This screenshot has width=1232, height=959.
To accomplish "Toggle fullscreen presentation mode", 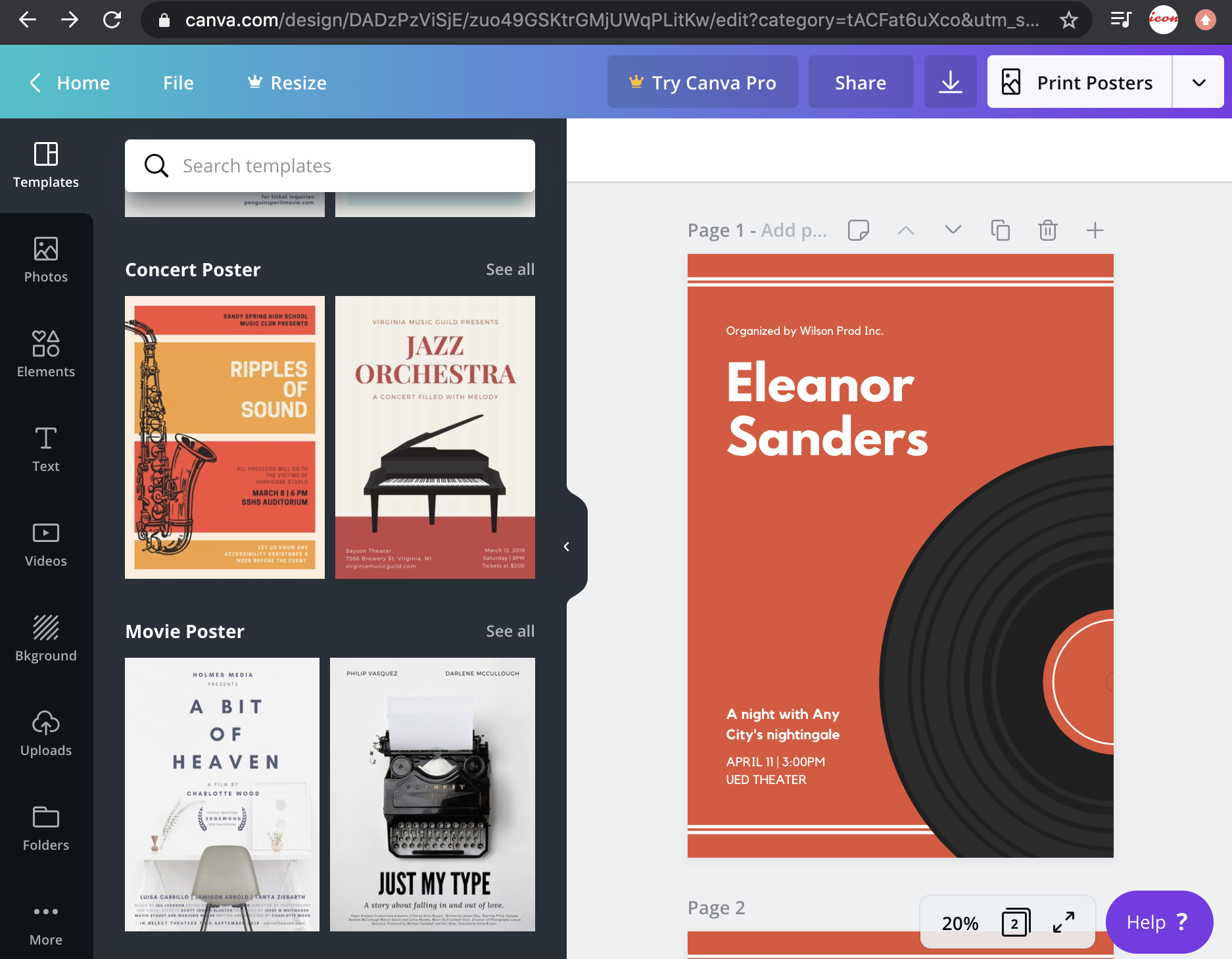I will click(1063, 923).
